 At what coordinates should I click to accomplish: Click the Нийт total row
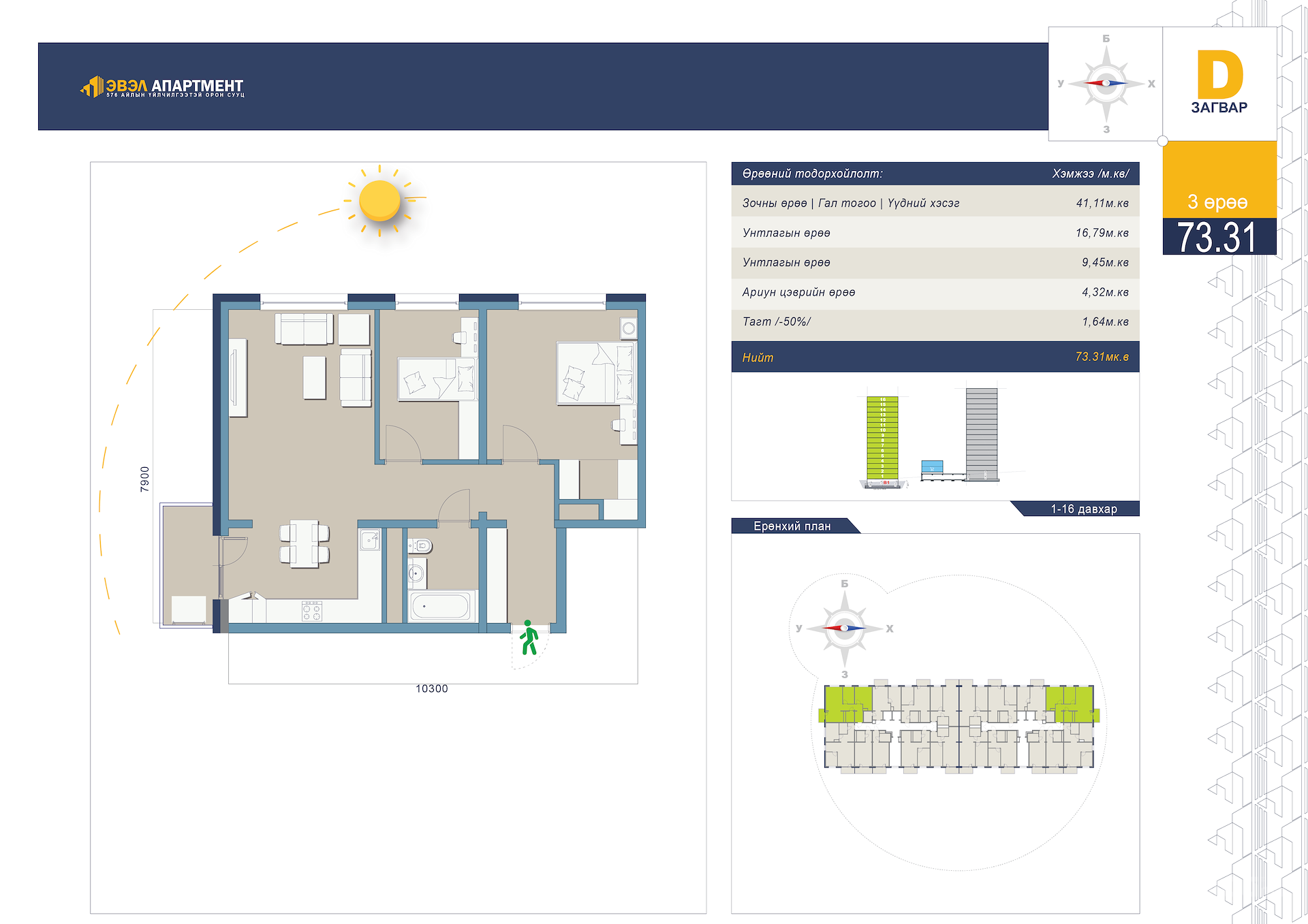935,357
